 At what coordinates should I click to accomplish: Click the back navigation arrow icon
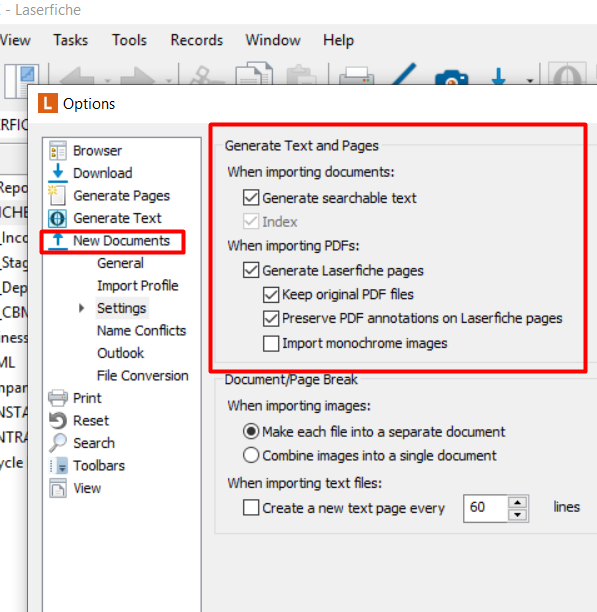77,76
